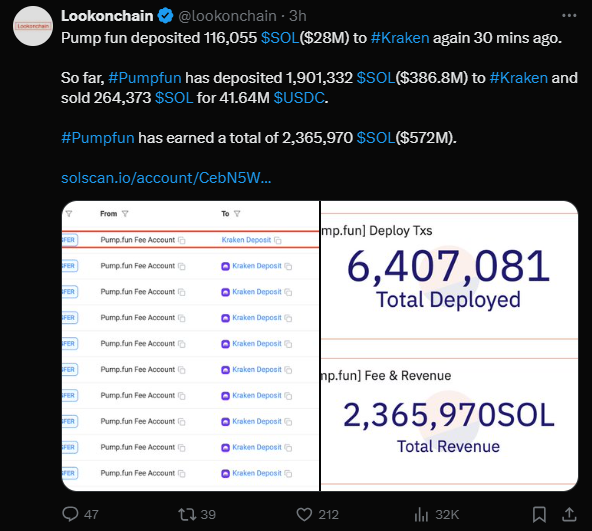Open the transfers table image
Viewport: 592px width, 531px height.
pyautogui.click(x=191, y=346)
